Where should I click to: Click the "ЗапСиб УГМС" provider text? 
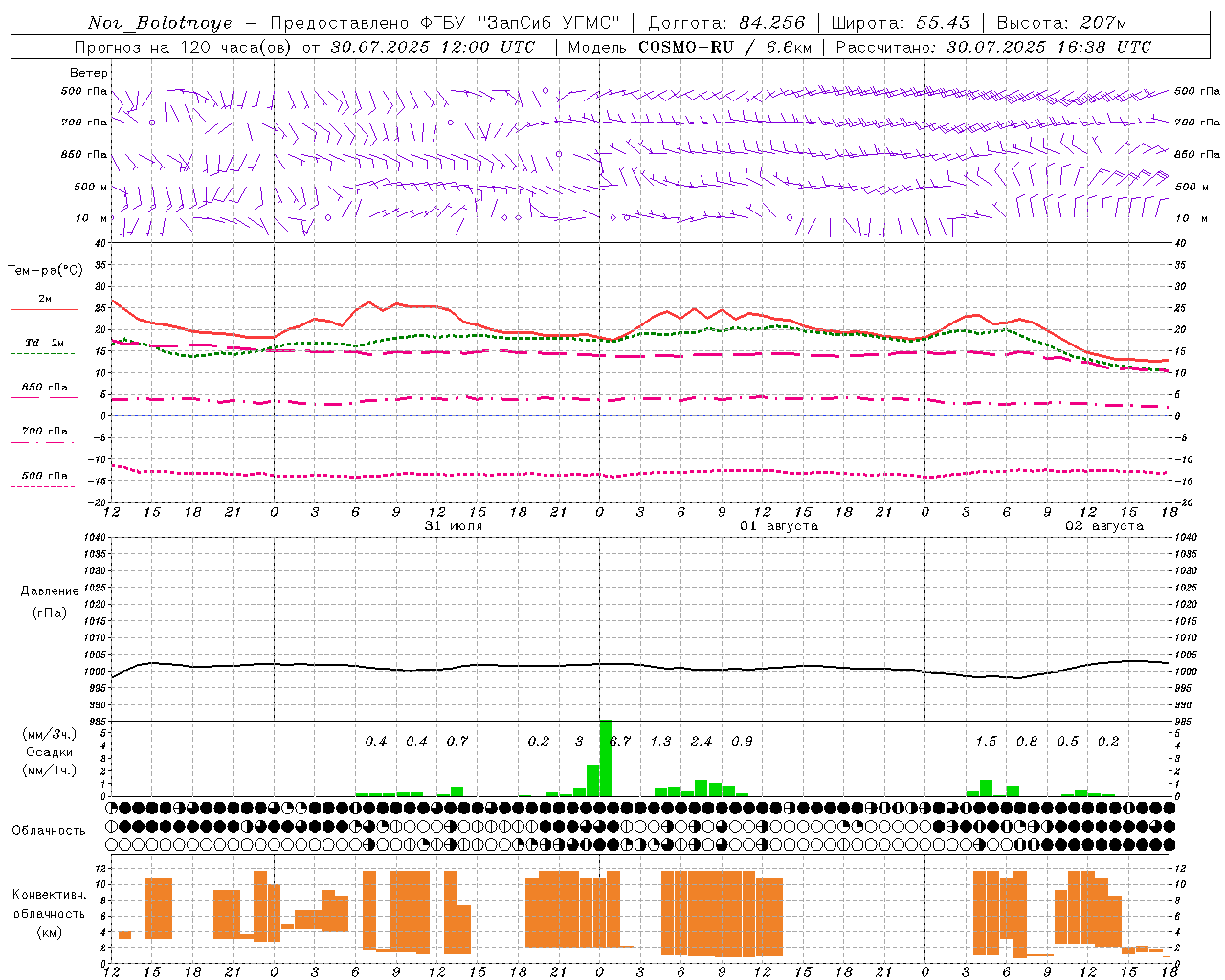(549, 23)
